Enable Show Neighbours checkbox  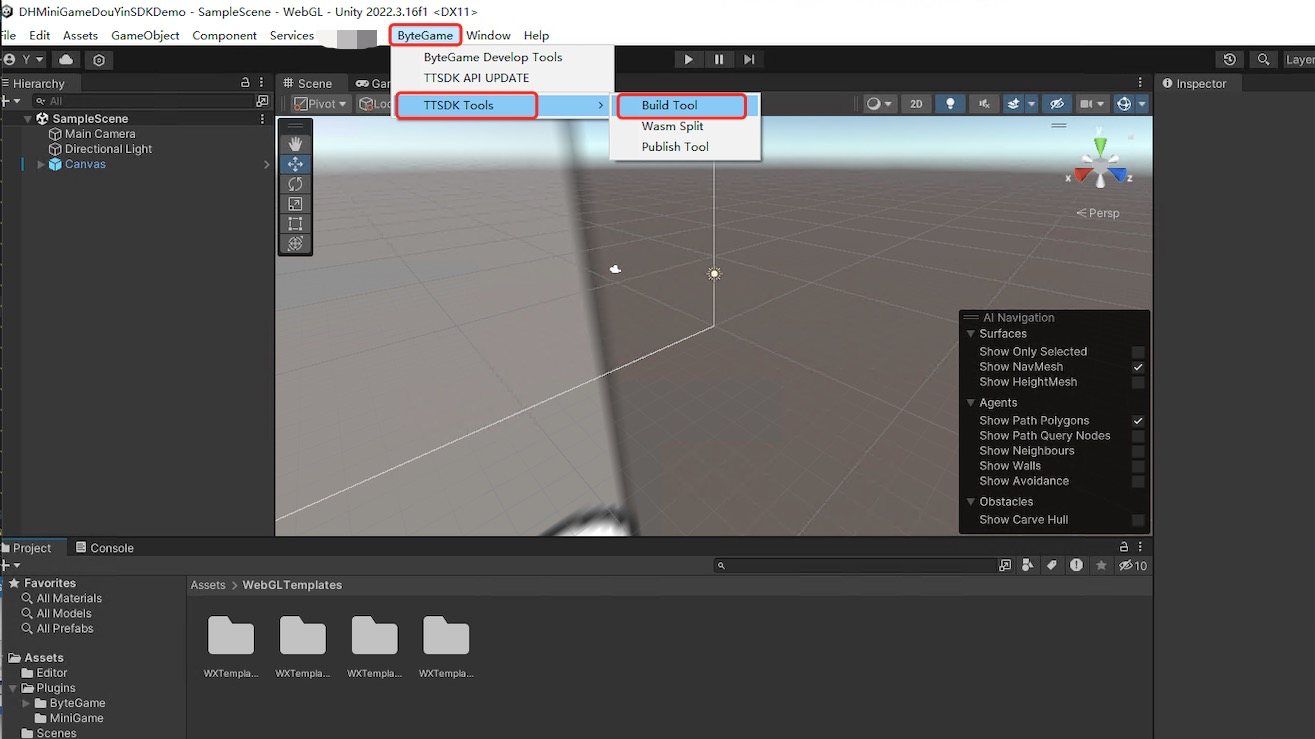click(1138, 451)
